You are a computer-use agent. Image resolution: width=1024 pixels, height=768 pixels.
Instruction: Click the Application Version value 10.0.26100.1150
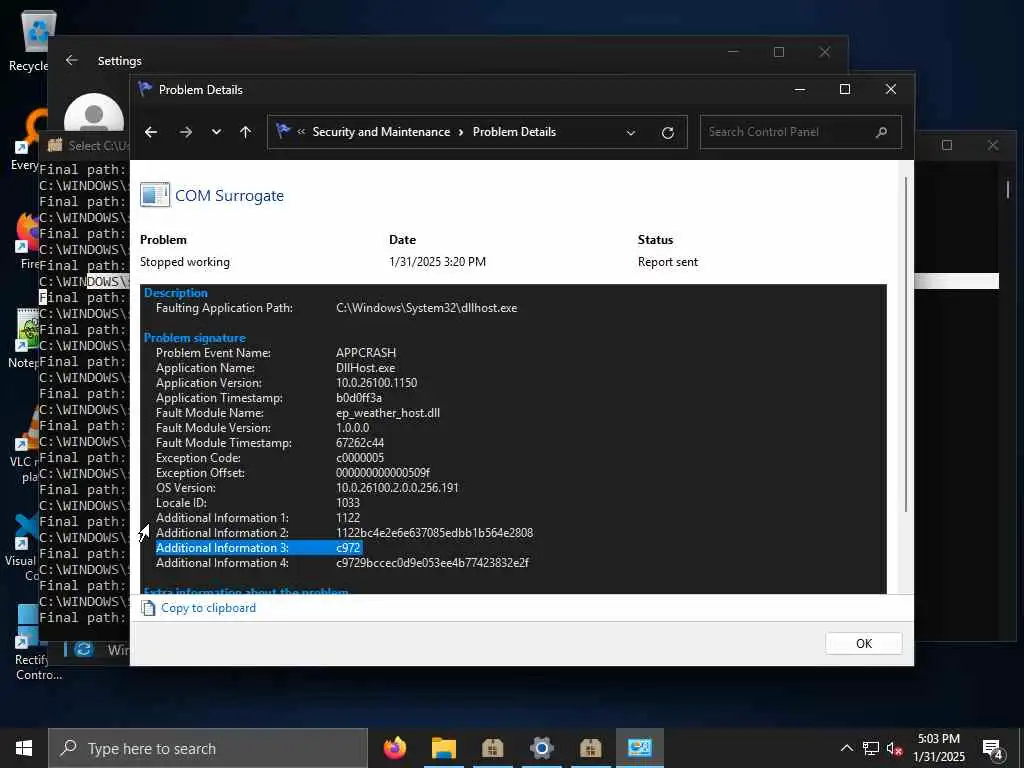click(x=376, y=383)
